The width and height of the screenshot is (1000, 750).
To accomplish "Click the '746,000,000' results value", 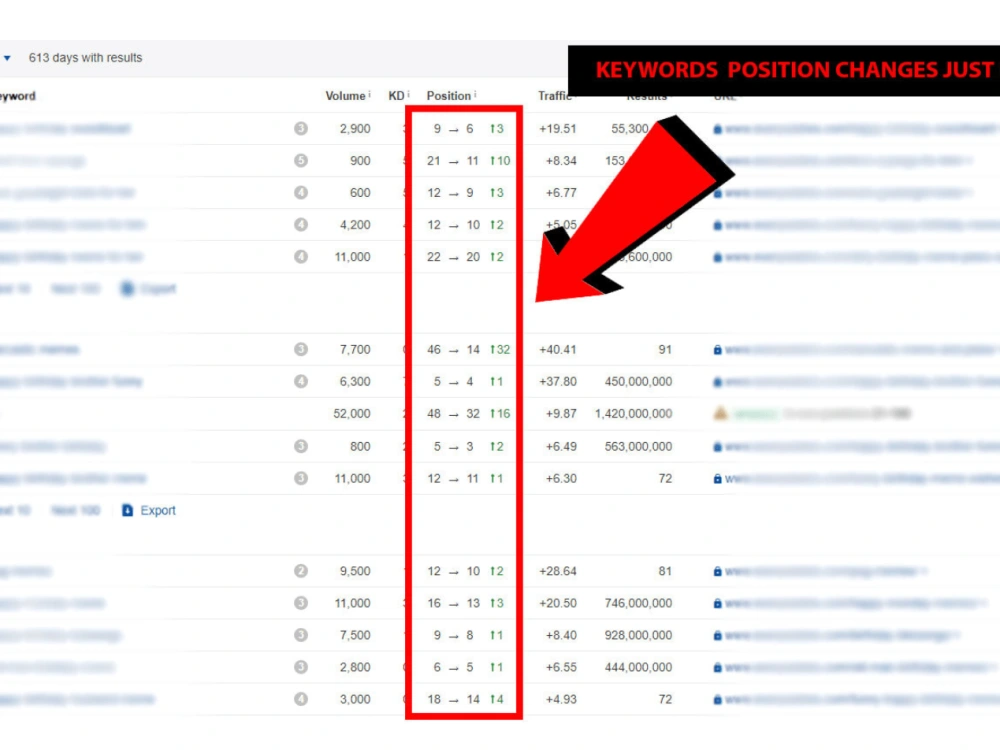I will point(638,603).
